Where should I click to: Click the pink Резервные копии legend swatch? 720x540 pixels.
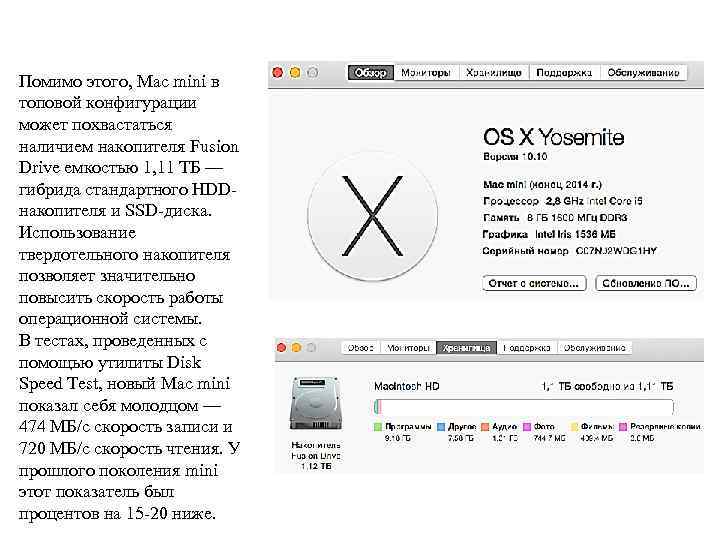pos(623,427)
